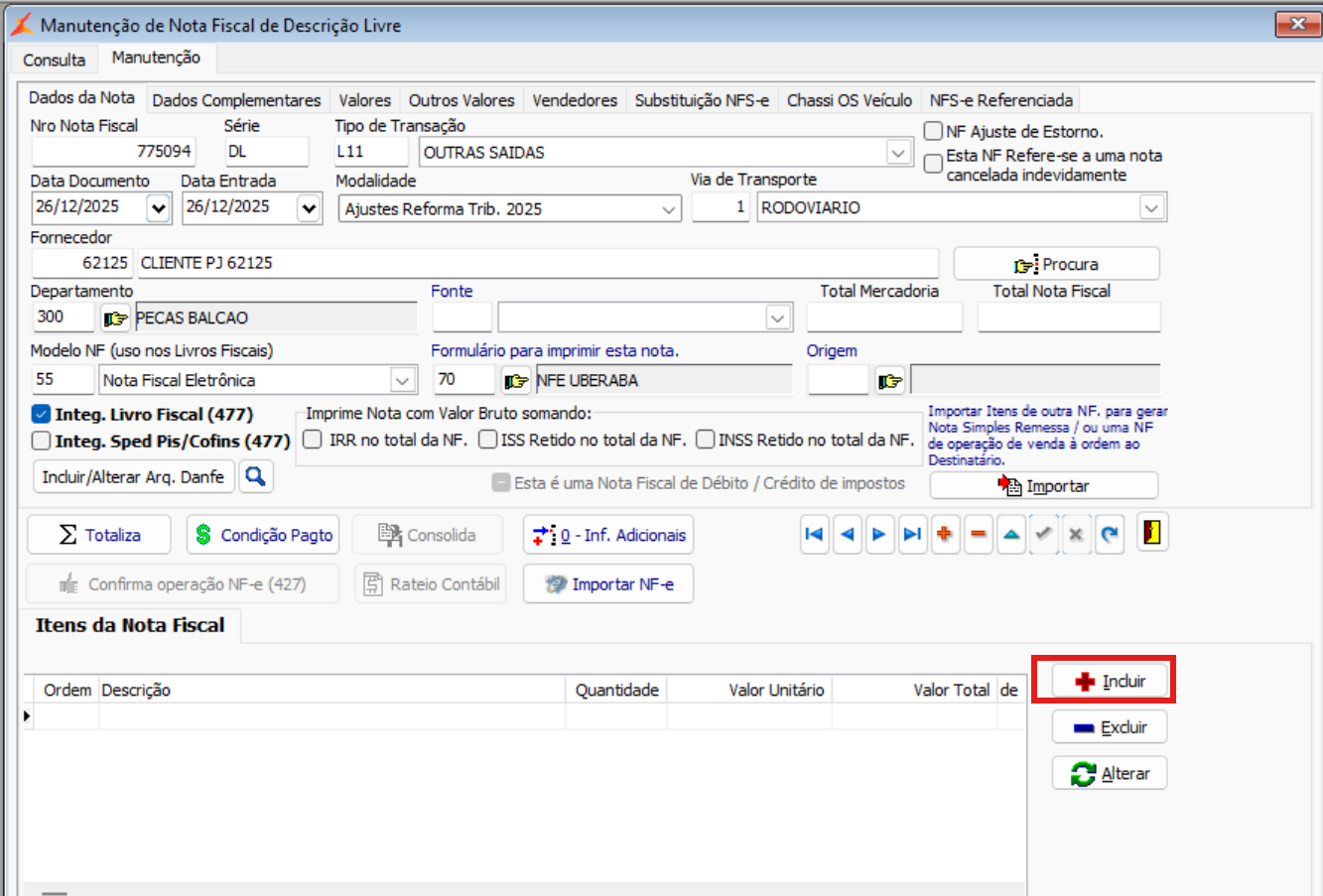Viewport: 1323px width, 896px height.
Task: Open the Data Documento date picker
Action: 158,208
